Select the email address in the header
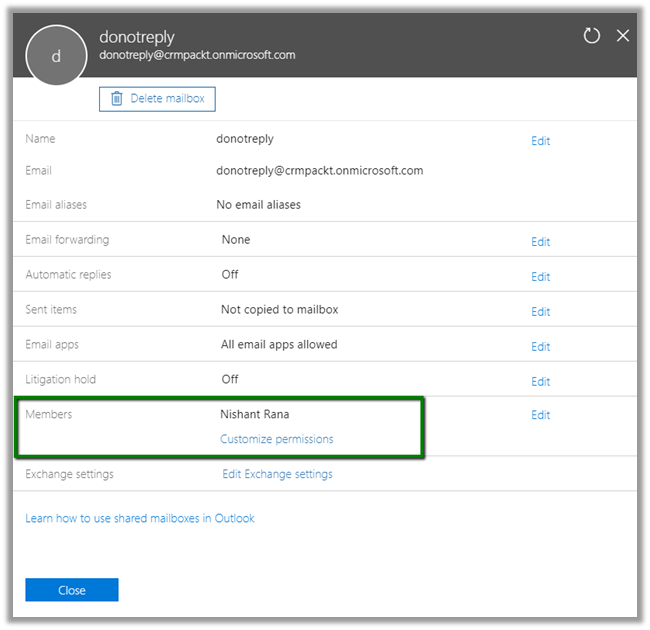This screenshot has height=630, width=650. tap(197, 55)
